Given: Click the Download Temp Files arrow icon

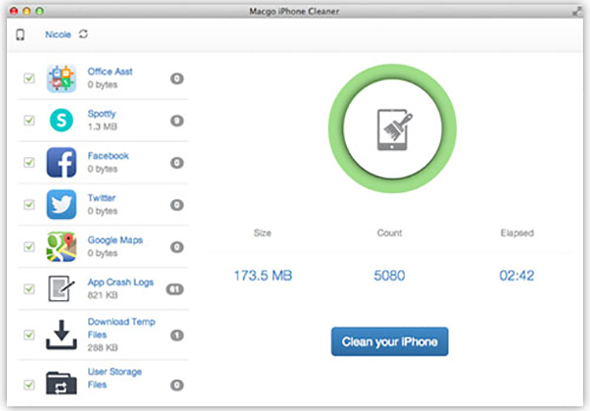Looking at the screenshot, I should click(x=61, y=335).
